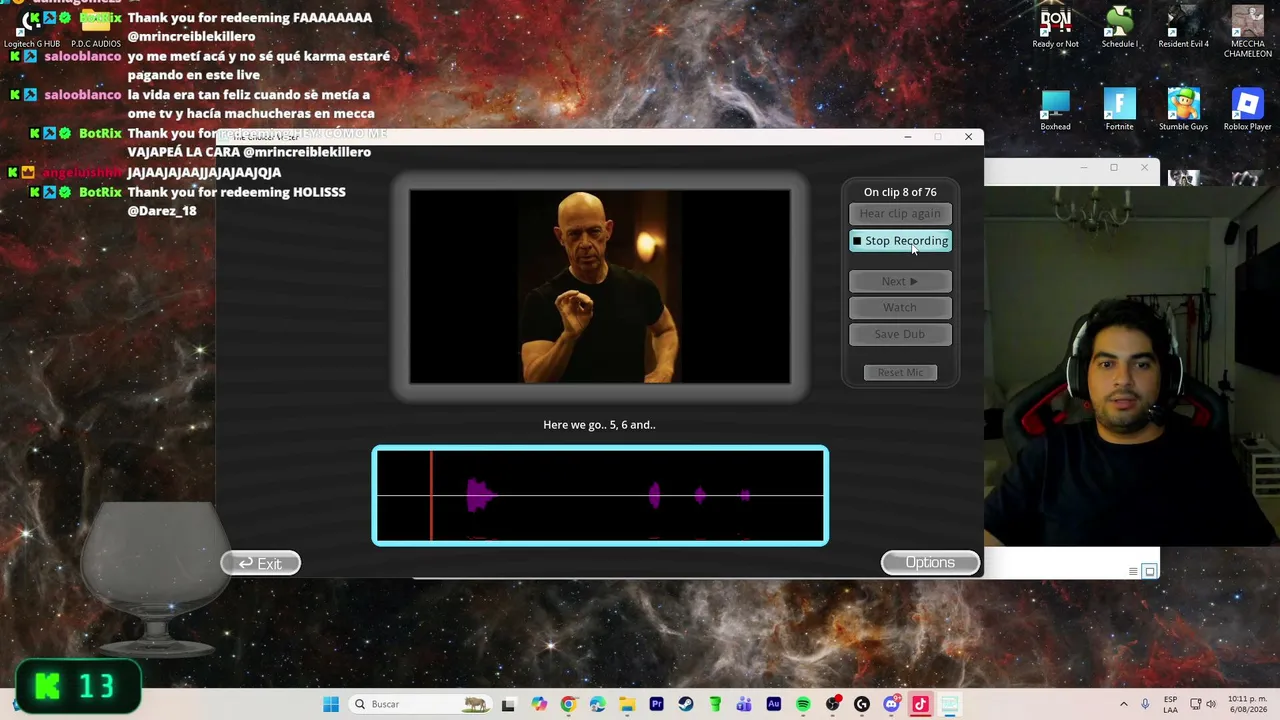Open Schedule I desktop shortcut
This screenshot has width=1280, height=720.
(x=1119, y=28)
